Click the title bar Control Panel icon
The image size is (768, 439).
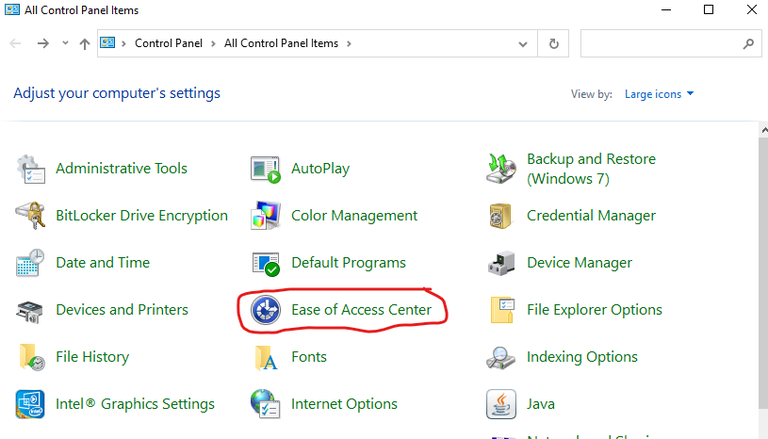pyautogui.click(x=12, y=10)
